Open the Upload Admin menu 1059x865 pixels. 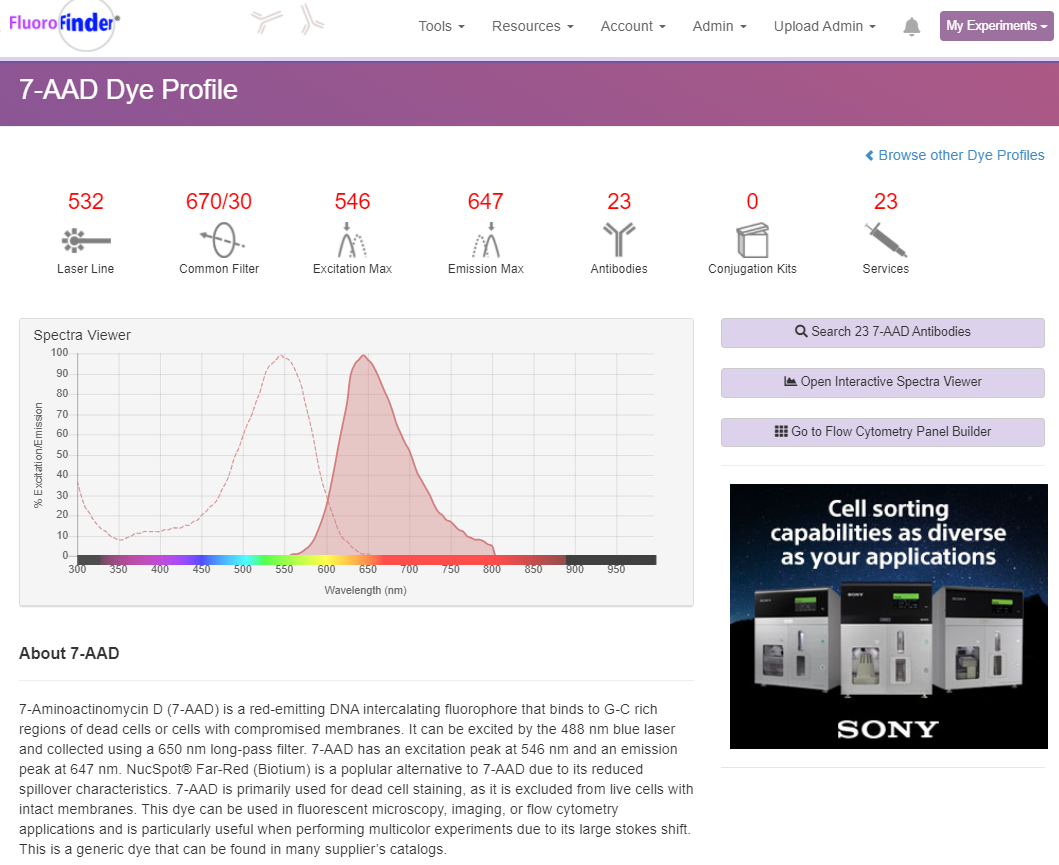point(824,27)
